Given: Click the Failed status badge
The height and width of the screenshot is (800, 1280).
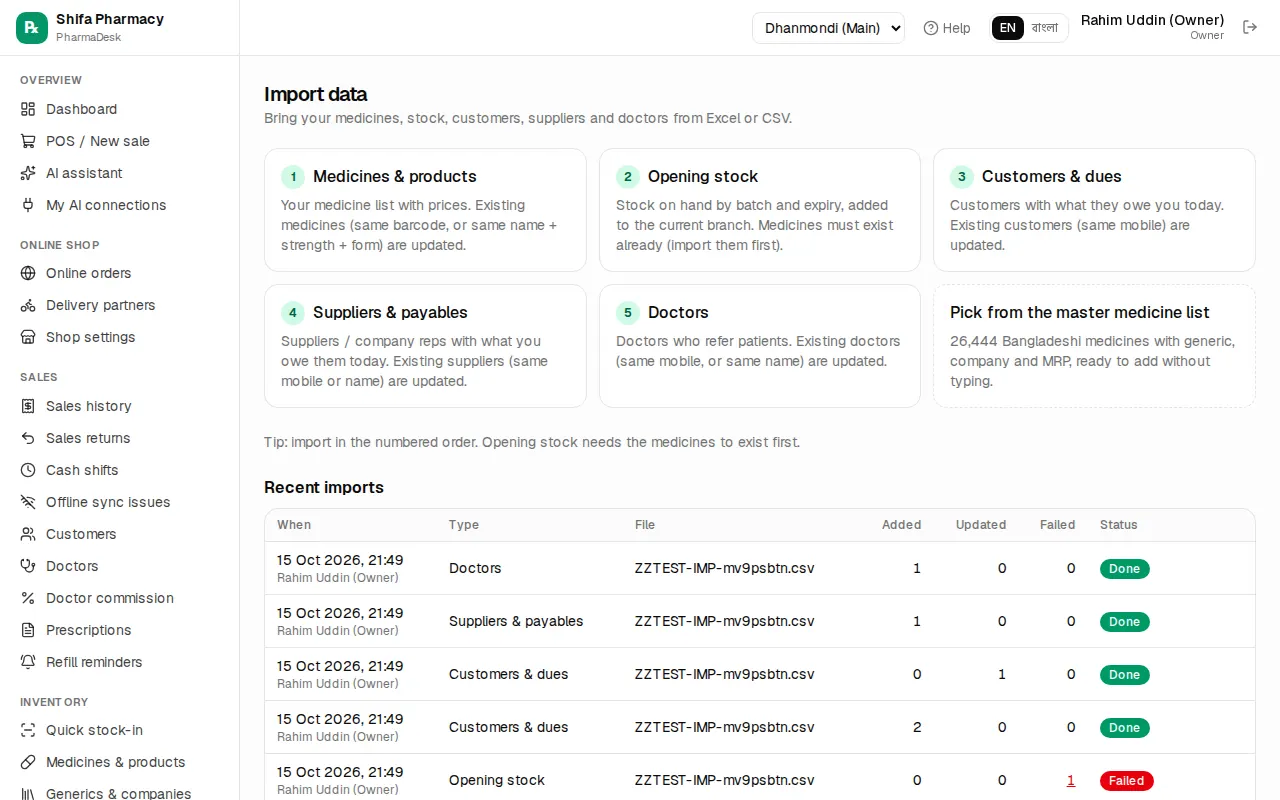Looking at the screenshot, I should [x=1127, y=781].
